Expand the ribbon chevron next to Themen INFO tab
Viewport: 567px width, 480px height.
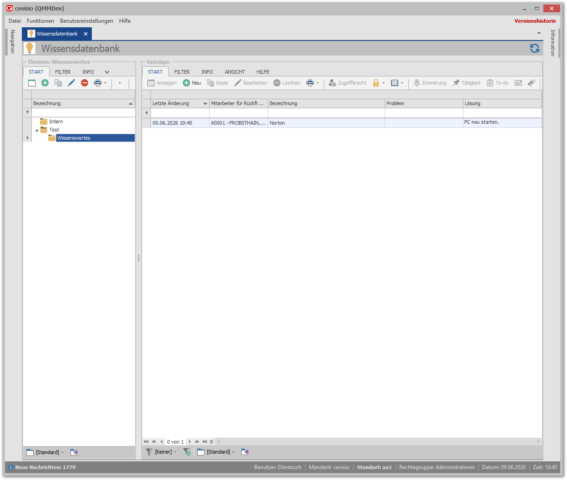pos(107,72)
